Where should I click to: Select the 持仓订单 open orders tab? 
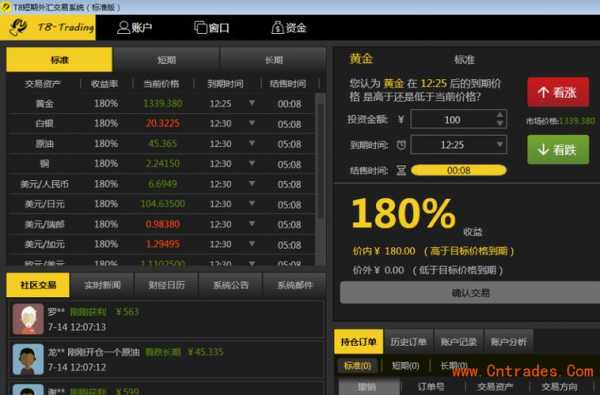pyautogui.click(x=359, y=341)
